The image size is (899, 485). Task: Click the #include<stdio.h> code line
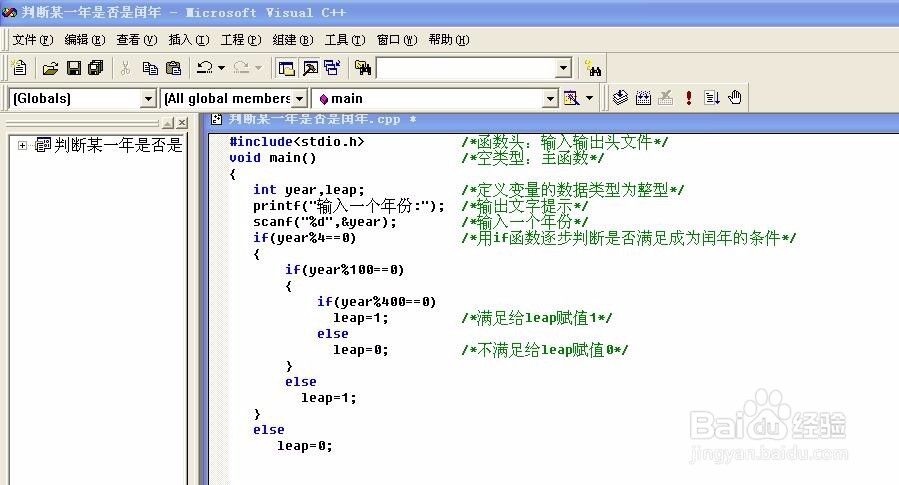(296, 142)
